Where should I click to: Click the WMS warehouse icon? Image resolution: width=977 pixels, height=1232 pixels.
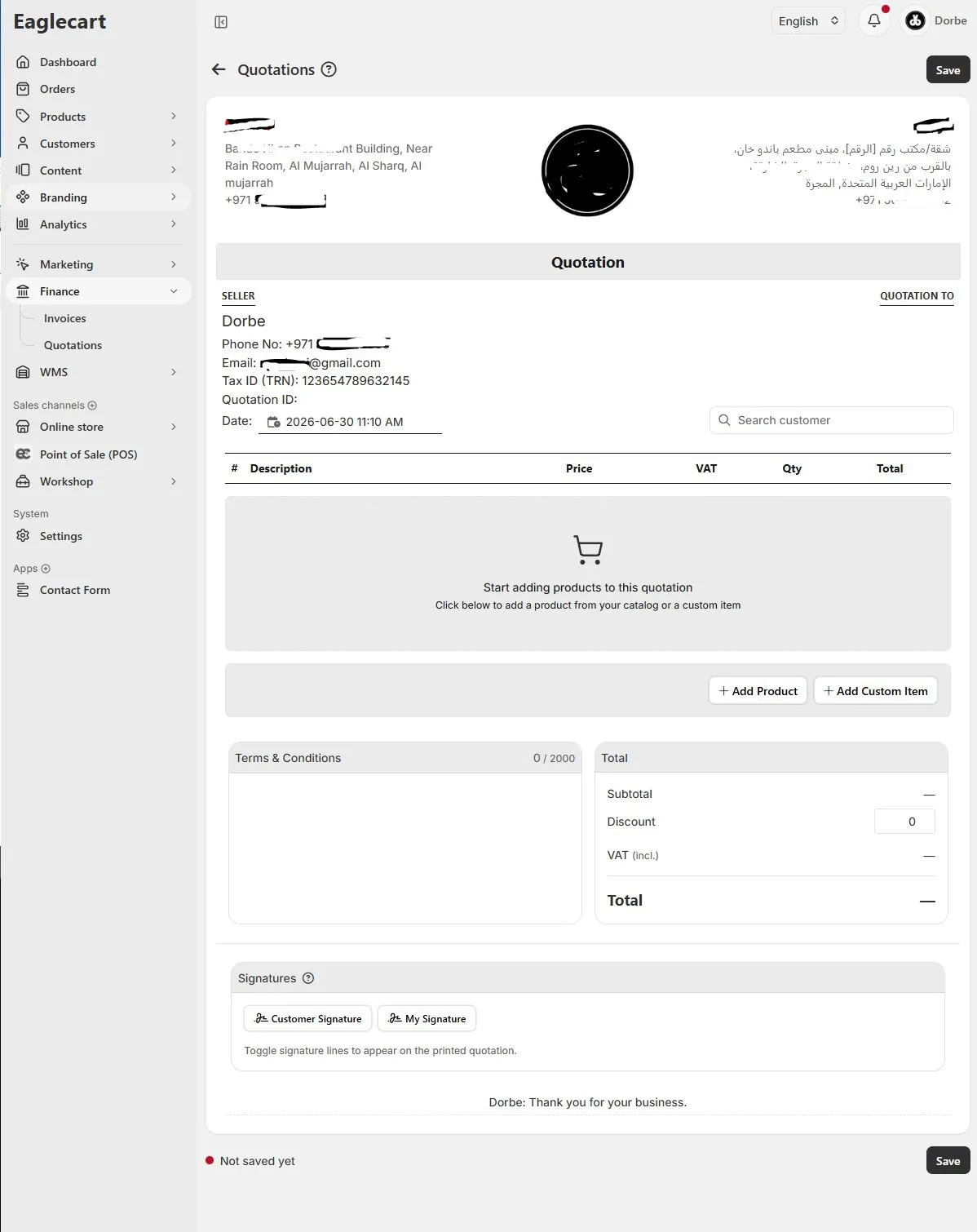[23, 372]
